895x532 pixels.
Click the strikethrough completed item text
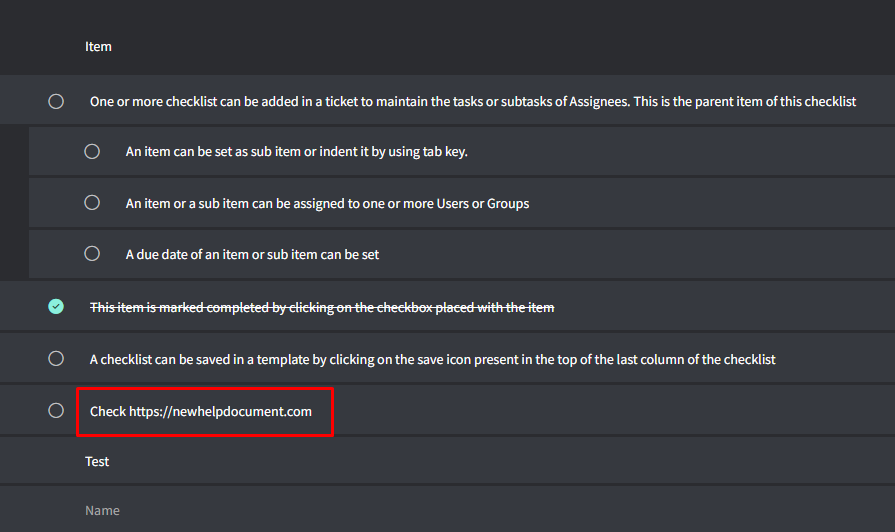(x=322, y=308)
